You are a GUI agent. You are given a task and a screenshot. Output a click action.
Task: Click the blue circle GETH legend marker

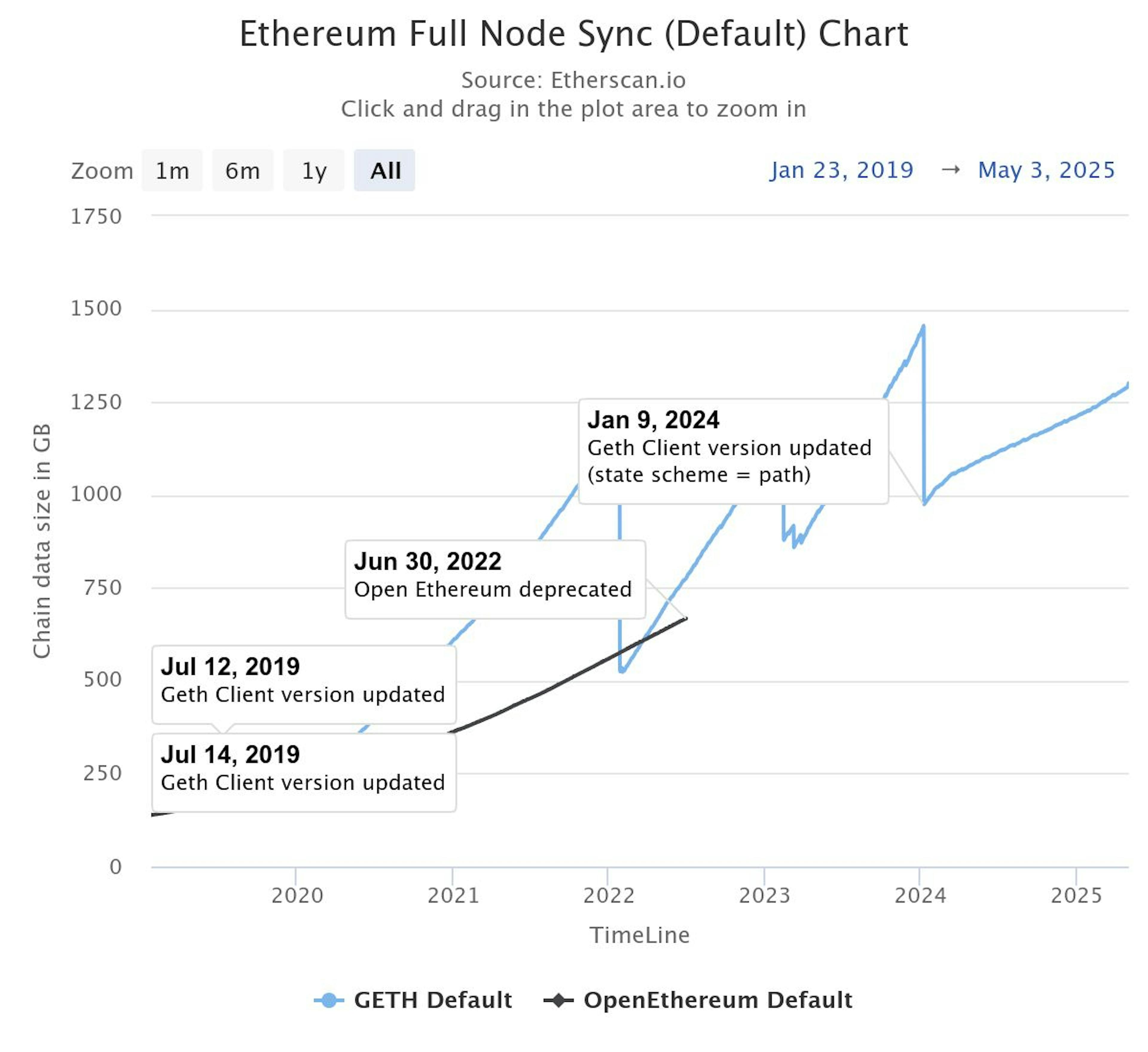click(329, 1000)
